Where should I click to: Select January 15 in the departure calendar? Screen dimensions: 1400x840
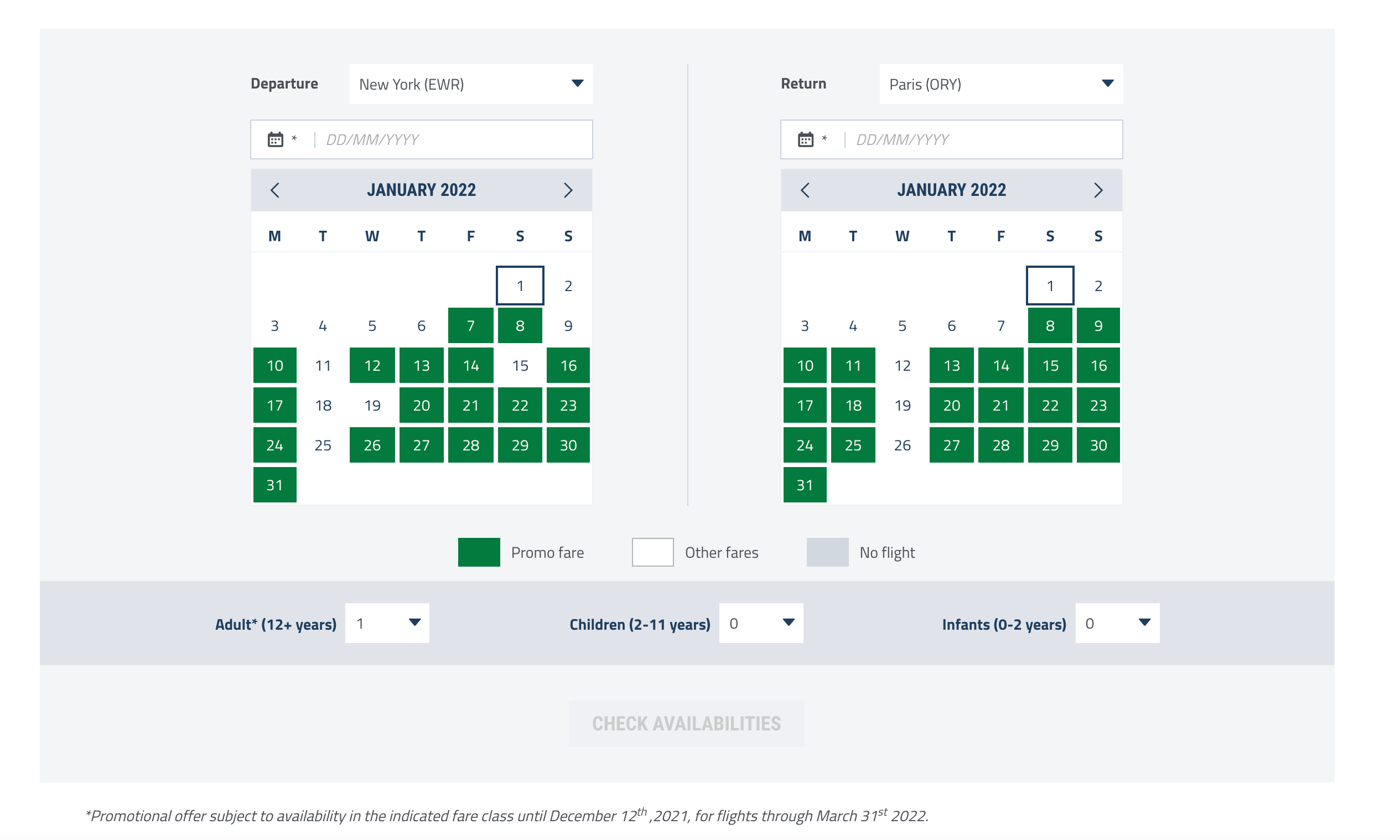point(520,366)
